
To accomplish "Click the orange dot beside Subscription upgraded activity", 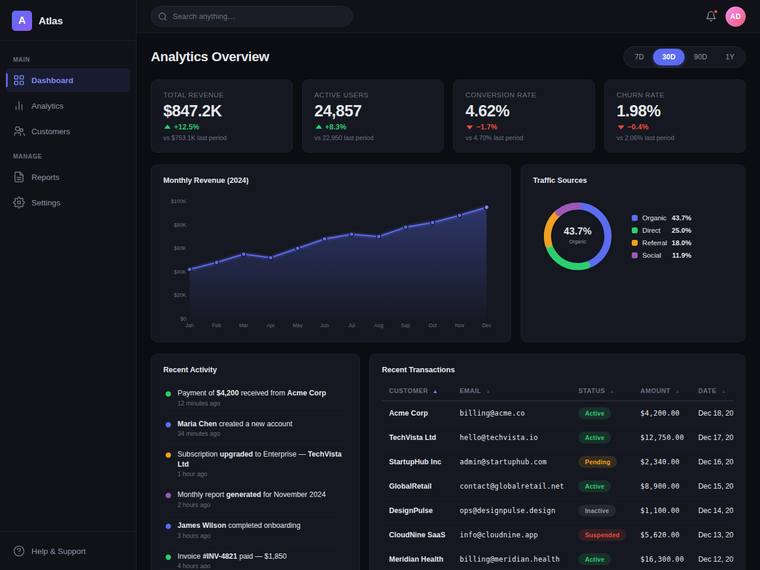I will [x=168, y=455].
